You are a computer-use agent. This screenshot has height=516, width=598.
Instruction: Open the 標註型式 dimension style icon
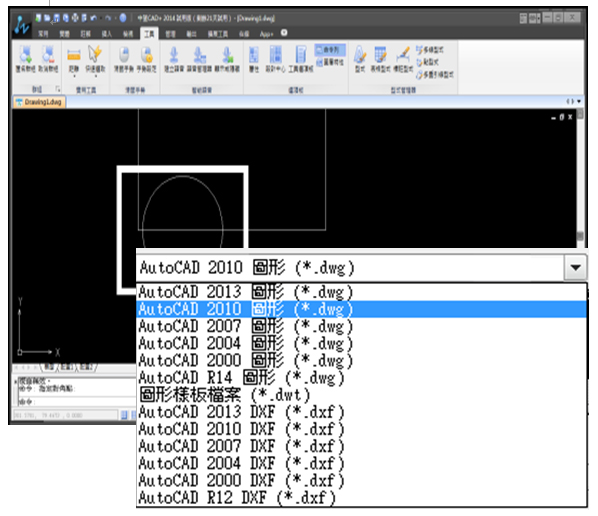point(403,58)
